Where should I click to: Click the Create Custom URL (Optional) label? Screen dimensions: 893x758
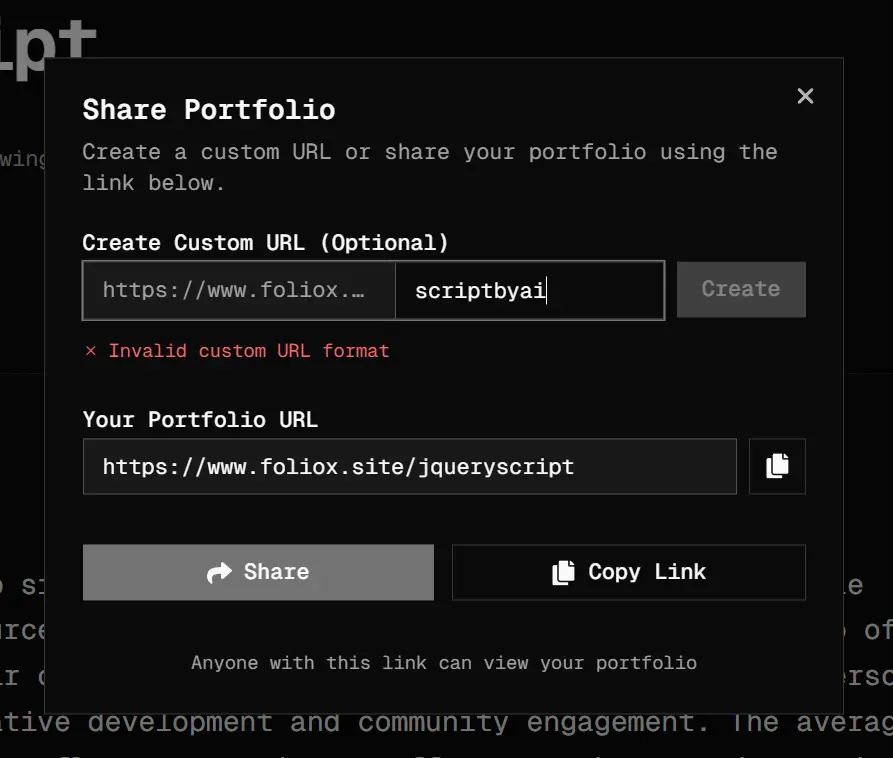[265, 242]
